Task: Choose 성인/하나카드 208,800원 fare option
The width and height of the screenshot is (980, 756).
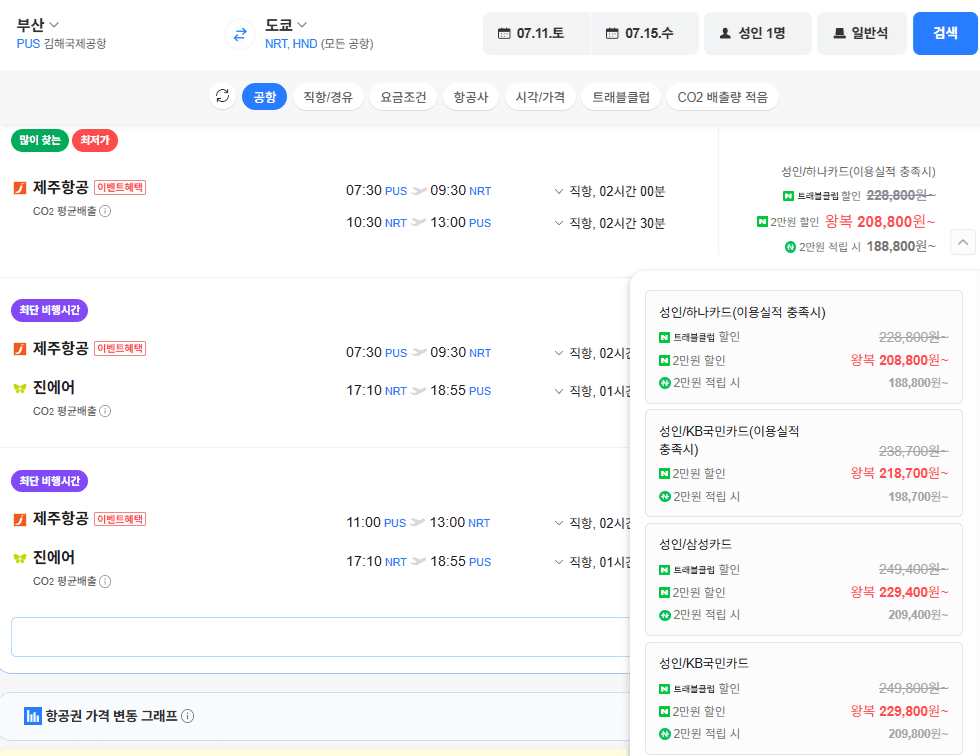Action: [804, 347]
